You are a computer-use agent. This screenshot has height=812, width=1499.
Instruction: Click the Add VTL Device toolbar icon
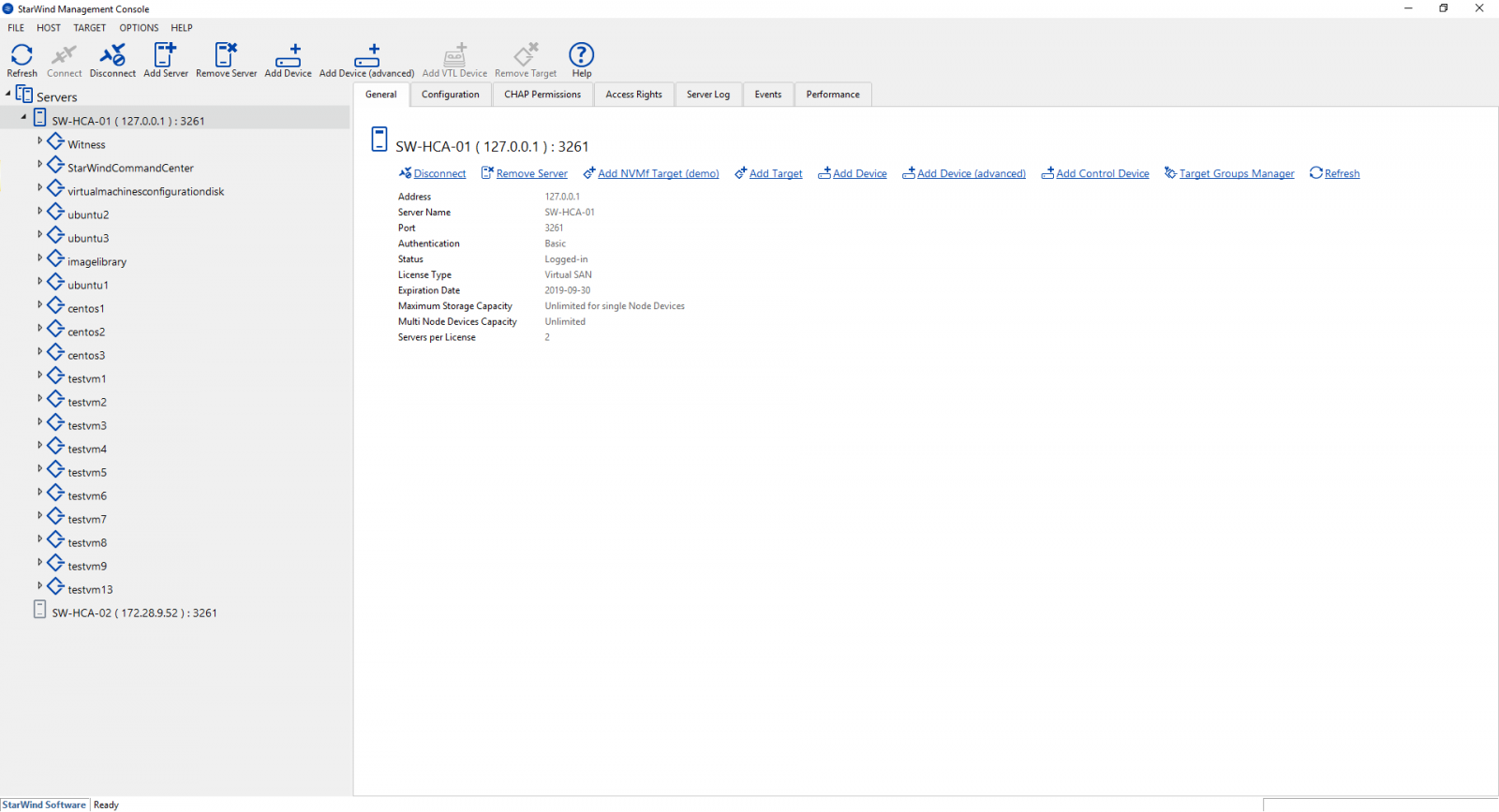pyautogui.click(x=454, y=55)
